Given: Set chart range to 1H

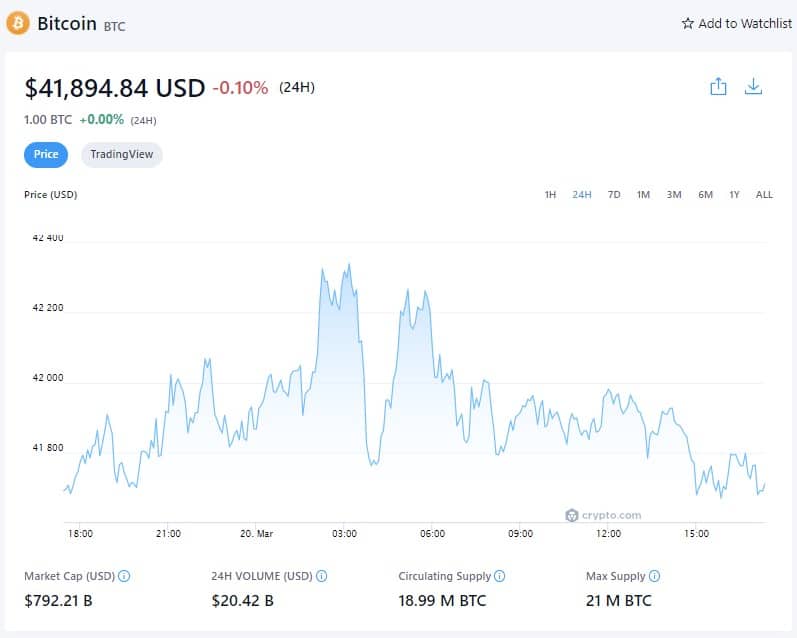Looking at the screenshot, I should point(550,195).
